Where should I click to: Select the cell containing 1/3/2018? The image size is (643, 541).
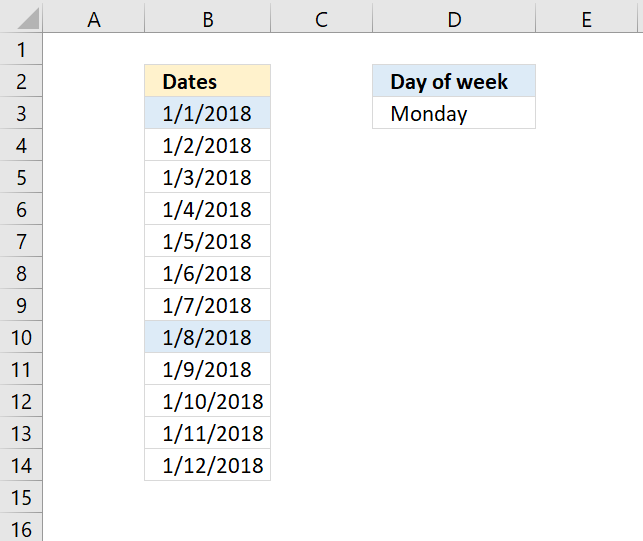(x=207, y=177)
